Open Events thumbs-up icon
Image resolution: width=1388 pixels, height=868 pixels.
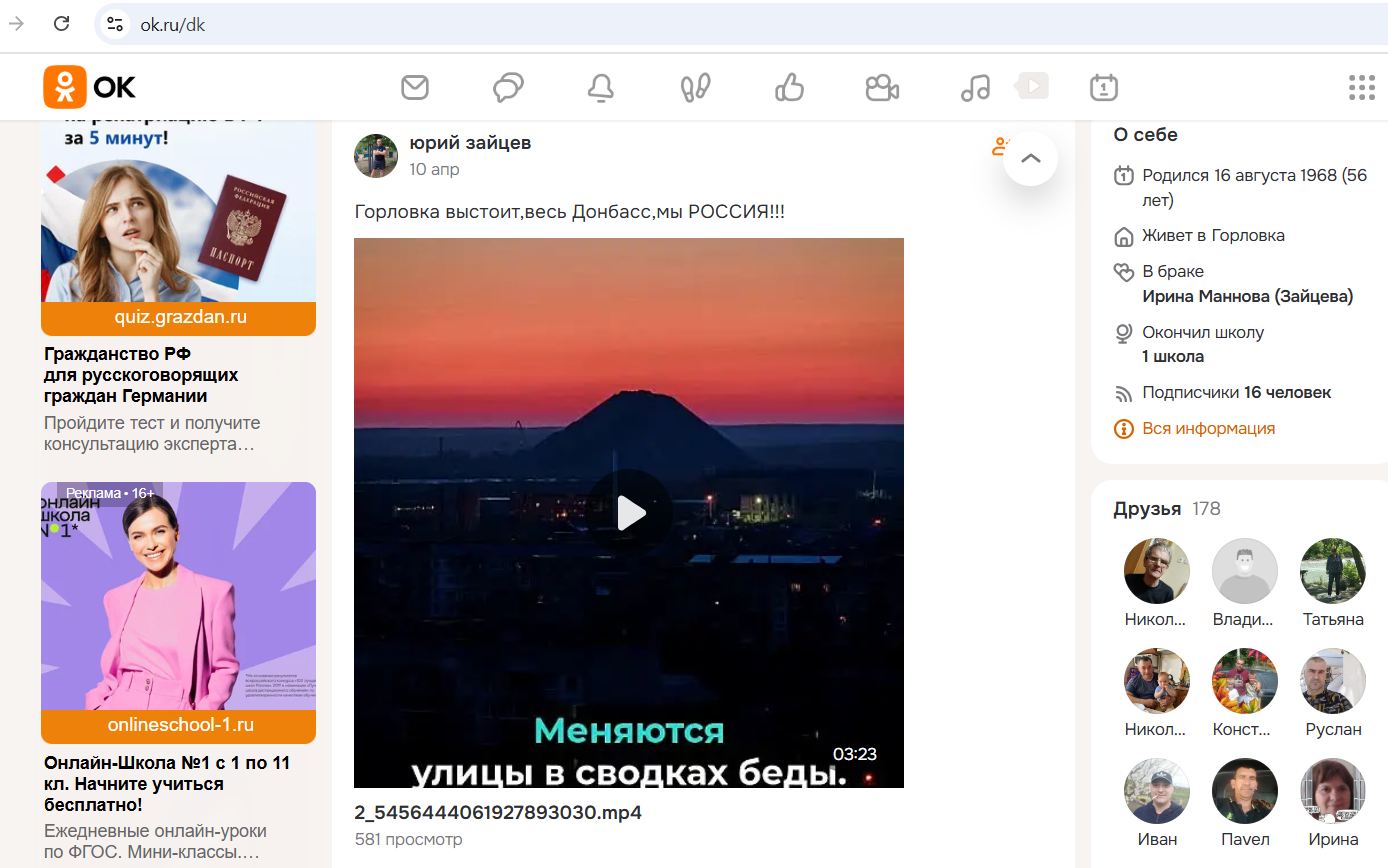click(789, 87)
